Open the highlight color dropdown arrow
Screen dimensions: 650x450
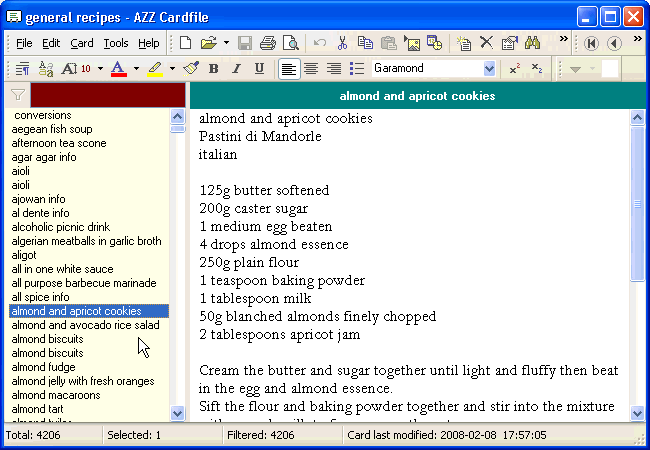coord(172,68)
